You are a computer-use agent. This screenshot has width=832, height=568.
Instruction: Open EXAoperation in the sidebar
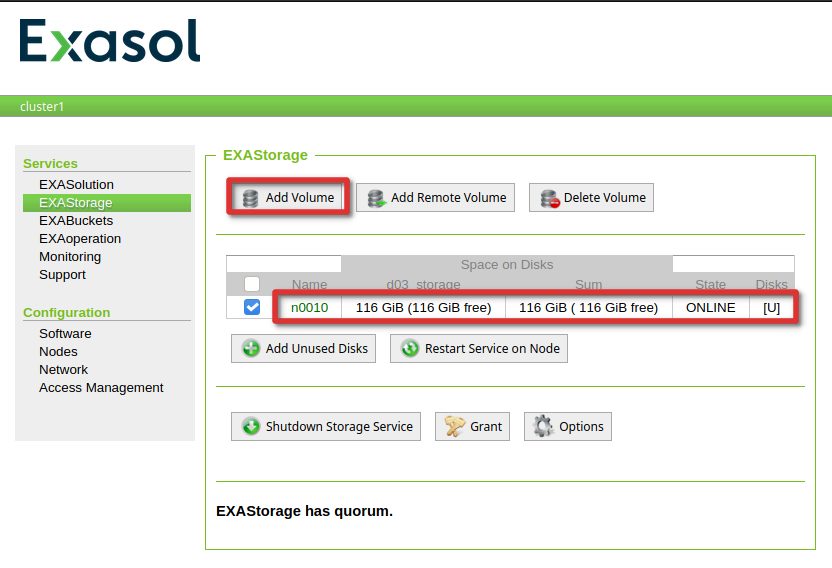point(80,238)
